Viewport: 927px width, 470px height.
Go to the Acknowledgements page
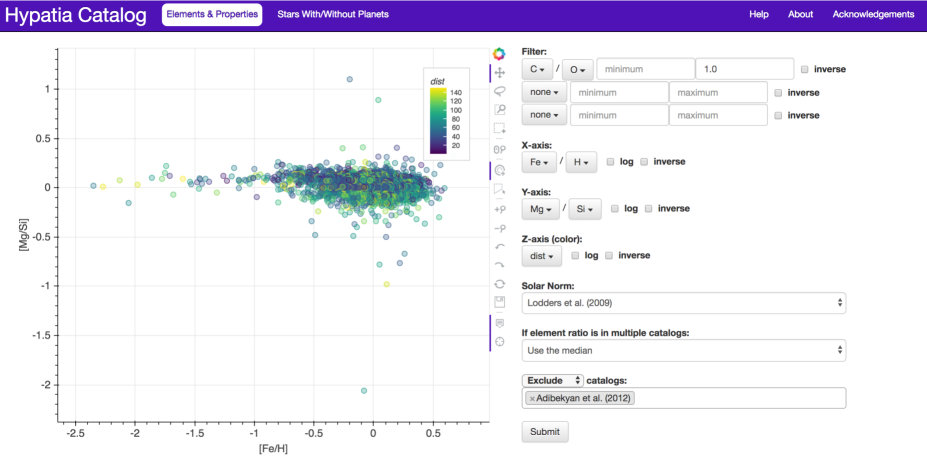873,15
